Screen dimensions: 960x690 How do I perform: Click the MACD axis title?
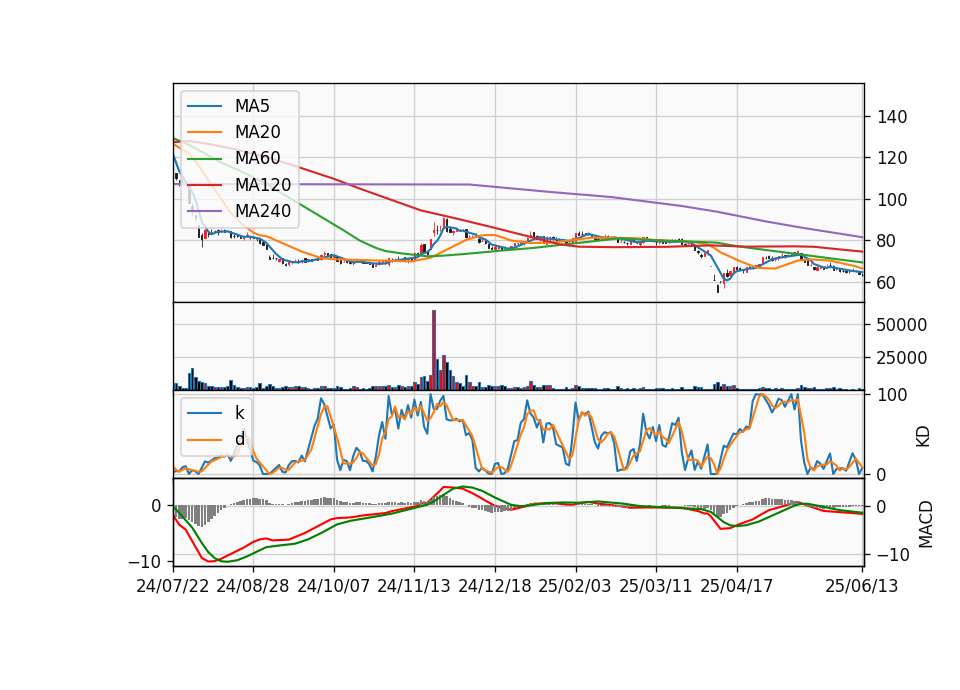926,525
